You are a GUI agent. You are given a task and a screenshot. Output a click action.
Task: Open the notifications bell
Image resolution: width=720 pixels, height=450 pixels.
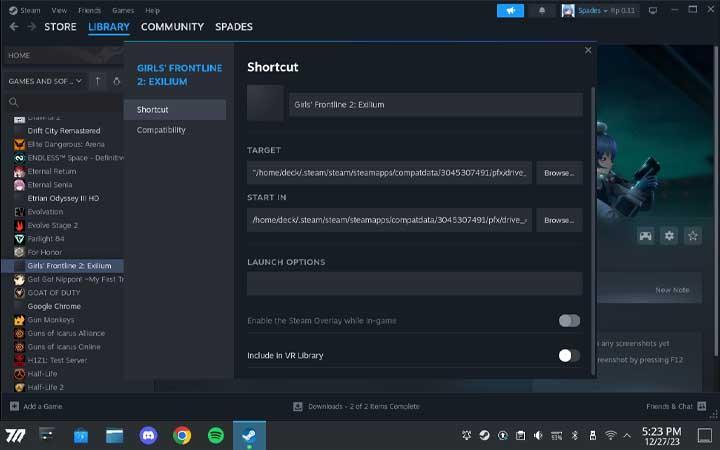pos(542,11)
